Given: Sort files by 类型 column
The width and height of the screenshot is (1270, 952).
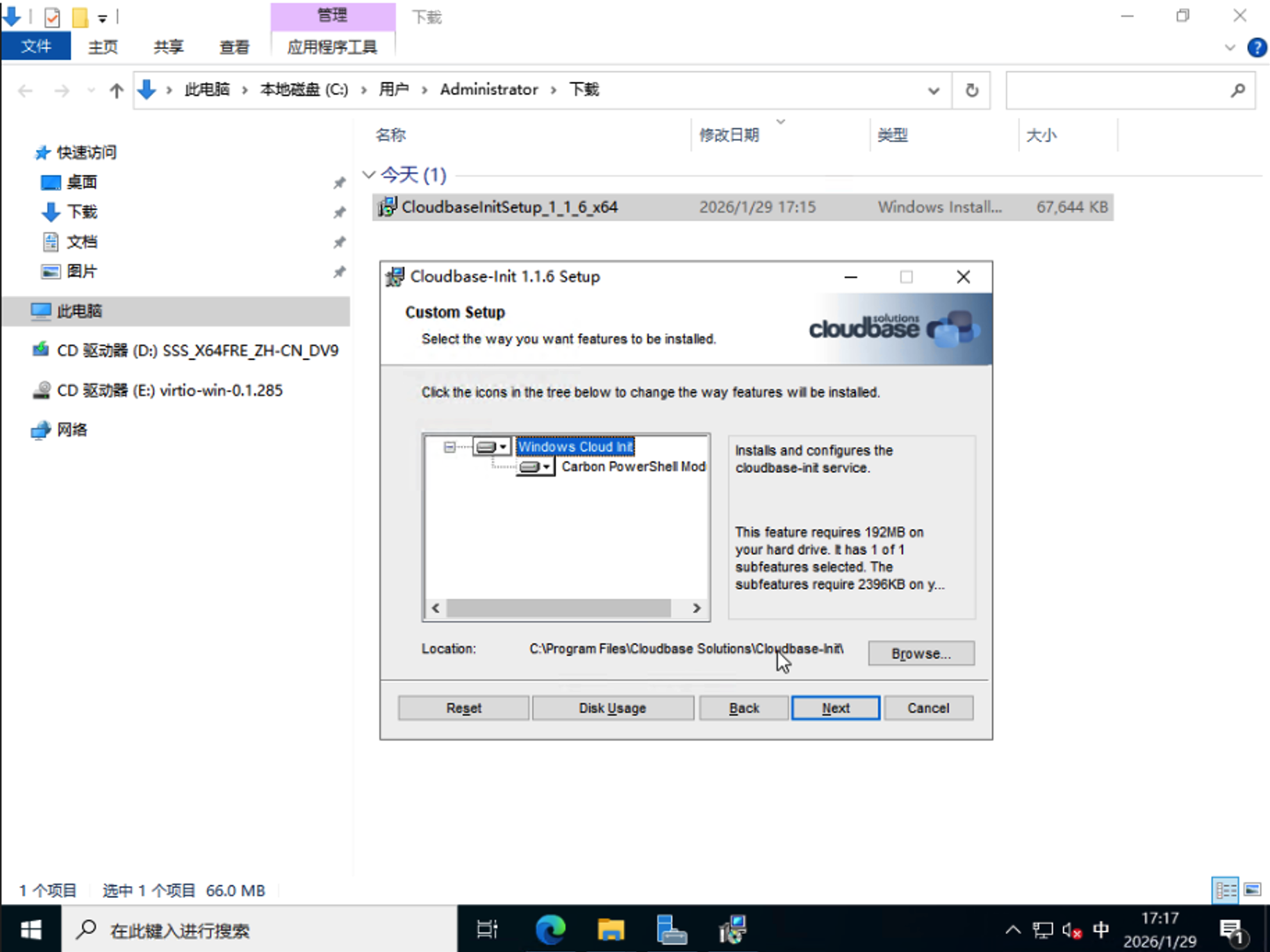Looking at the screenshot, I should click(x=945, y=135).
